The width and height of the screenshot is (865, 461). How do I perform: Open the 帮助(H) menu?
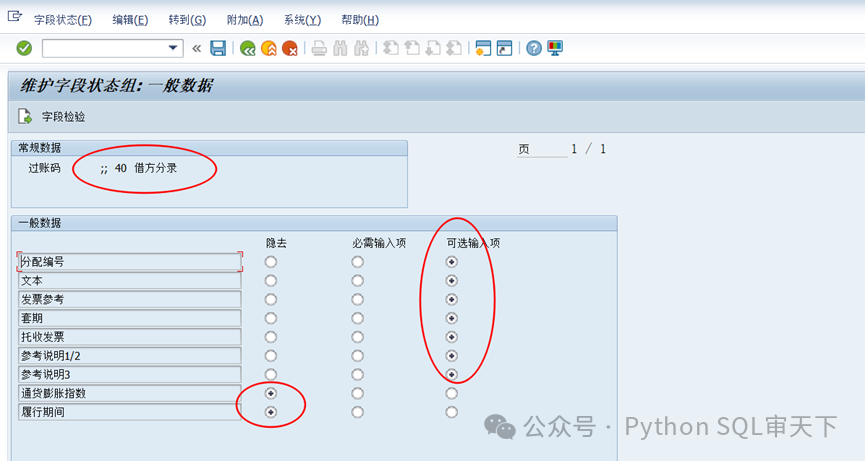click(360, 20)
